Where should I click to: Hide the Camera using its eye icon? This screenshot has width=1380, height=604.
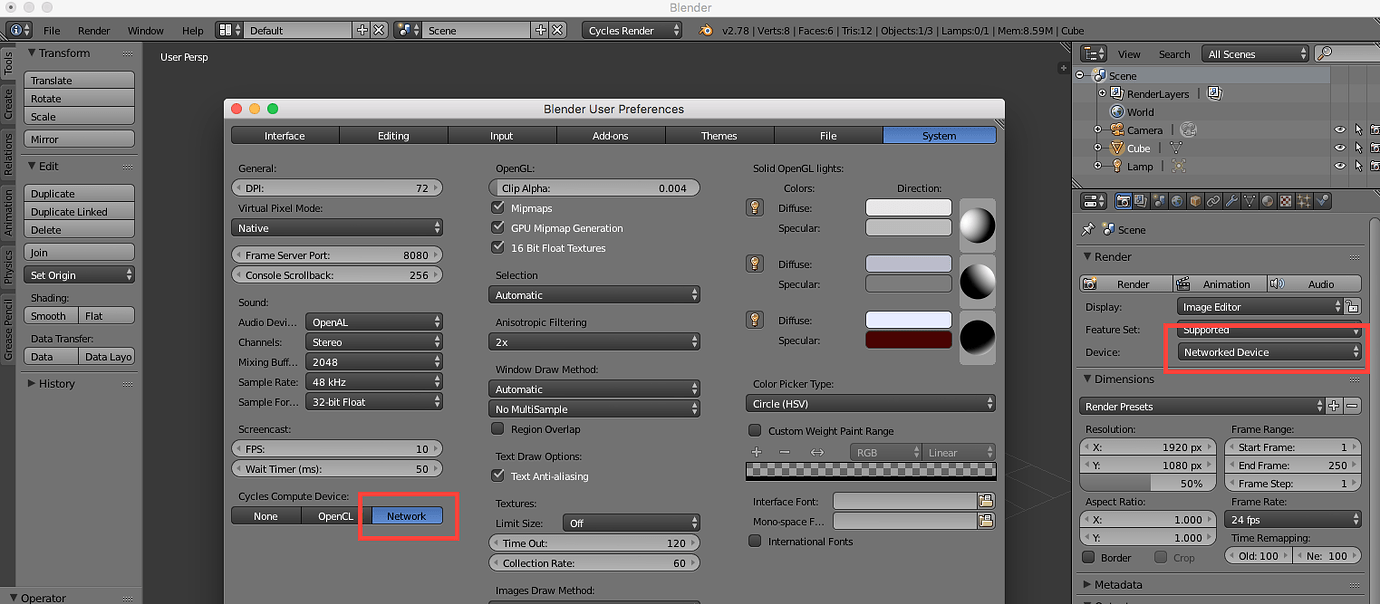pos(1339,130)
